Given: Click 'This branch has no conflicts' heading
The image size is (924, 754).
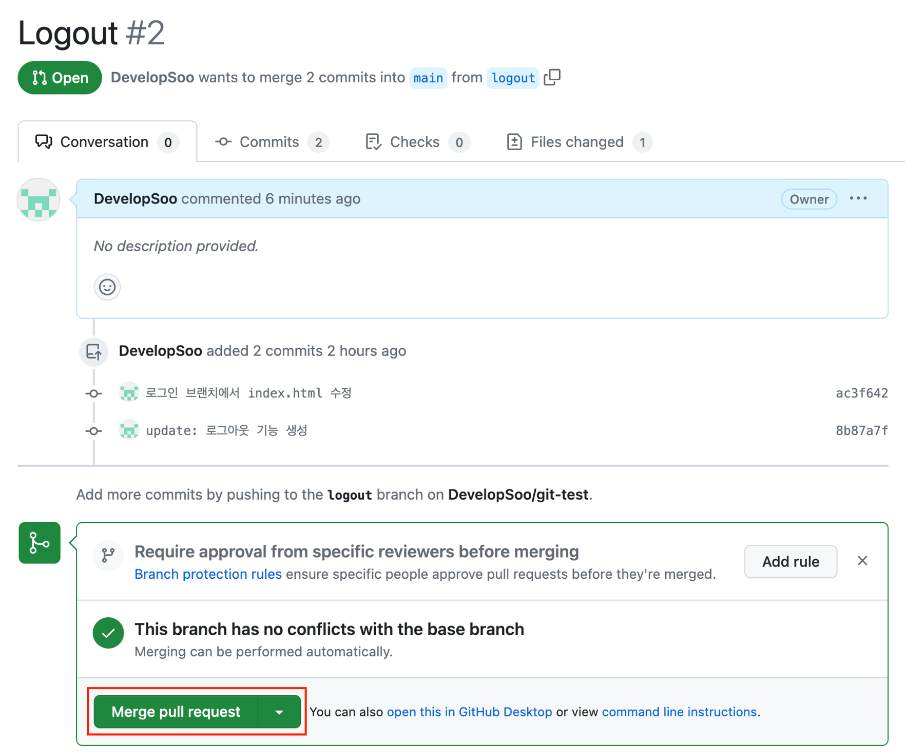Looking at the screenshot, I should (x=329, y=629).
